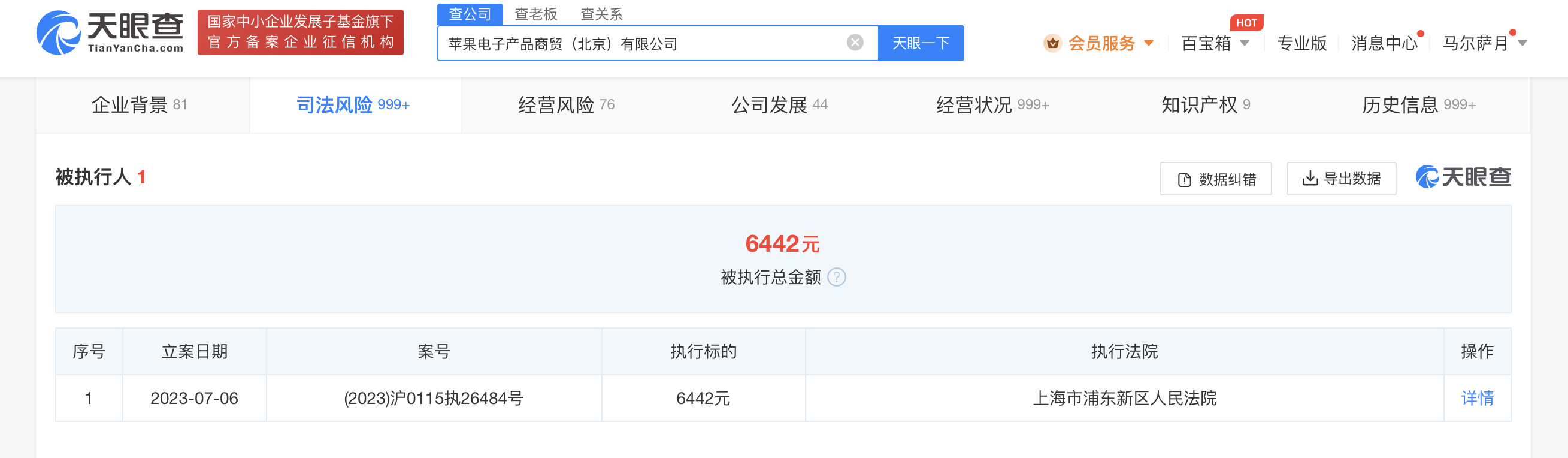Clear the search box with the X icon

point(855,43)
